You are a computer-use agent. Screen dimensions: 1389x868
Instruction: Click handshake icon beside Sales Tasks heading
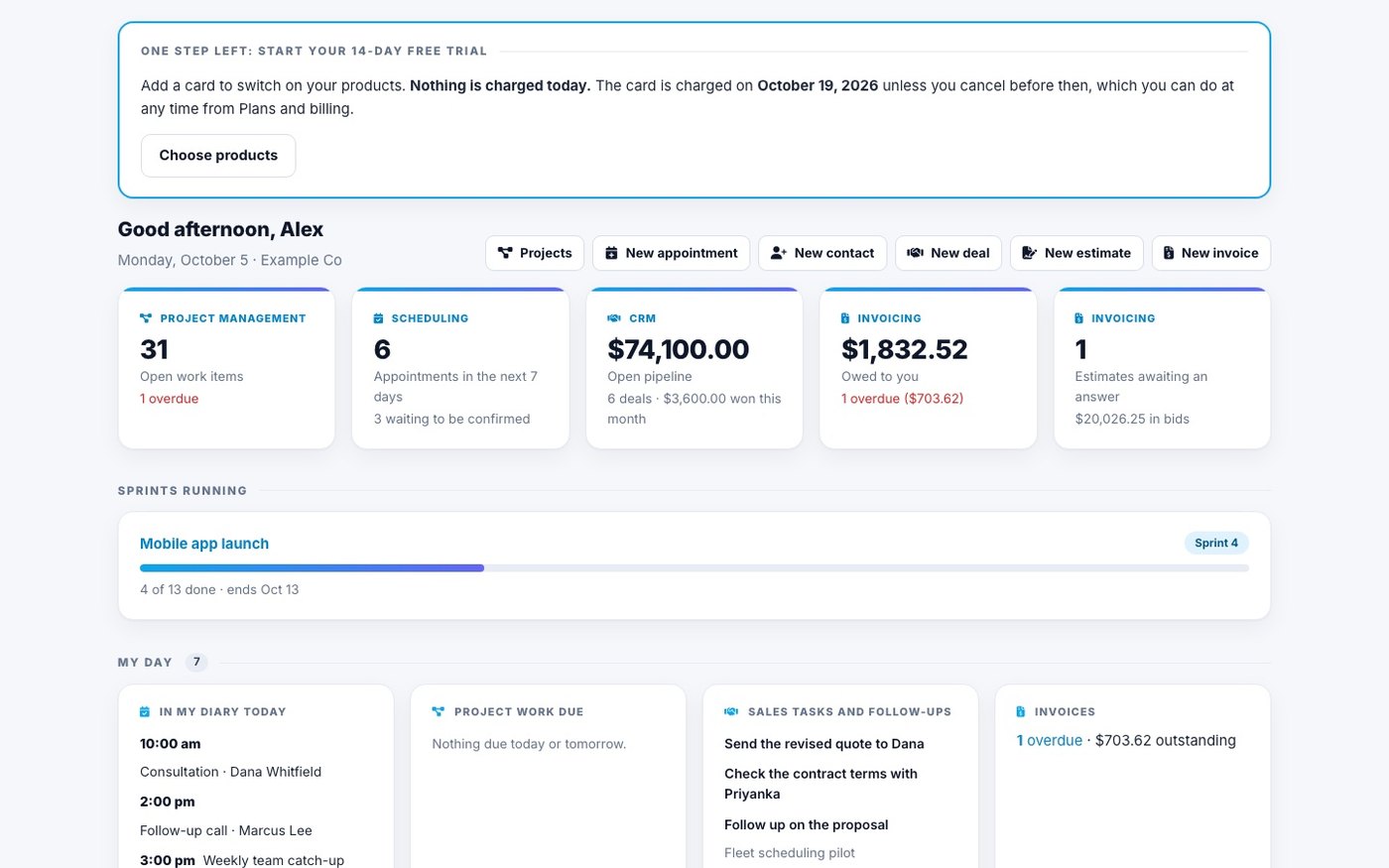pos(731,711)
